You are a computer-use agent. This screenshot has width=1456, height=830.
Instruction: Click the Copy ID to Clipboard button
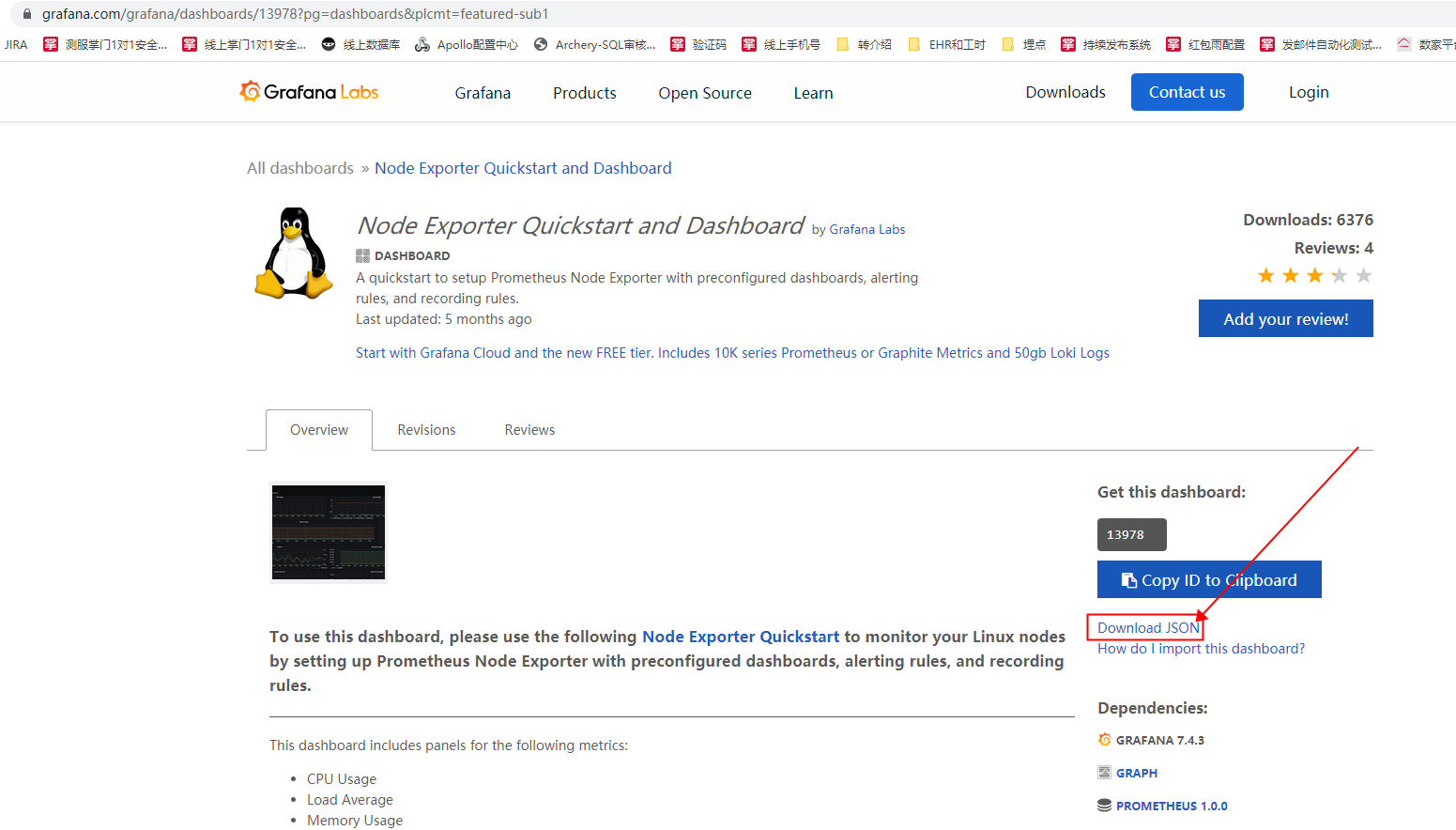click(x=1209, y=579)
